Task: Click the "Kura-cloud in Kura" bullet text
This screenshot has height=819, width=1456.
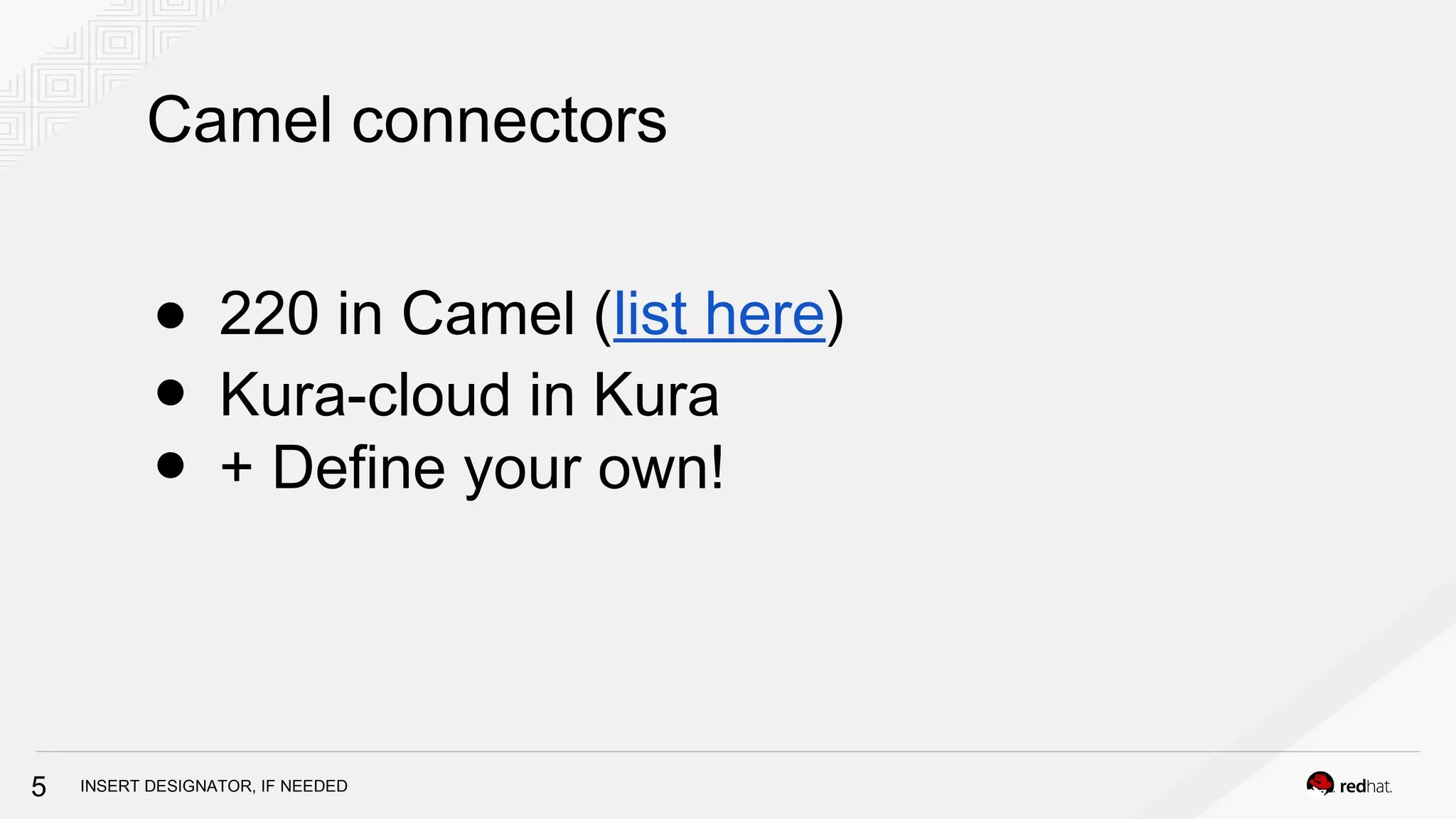Action: (469, 394)
